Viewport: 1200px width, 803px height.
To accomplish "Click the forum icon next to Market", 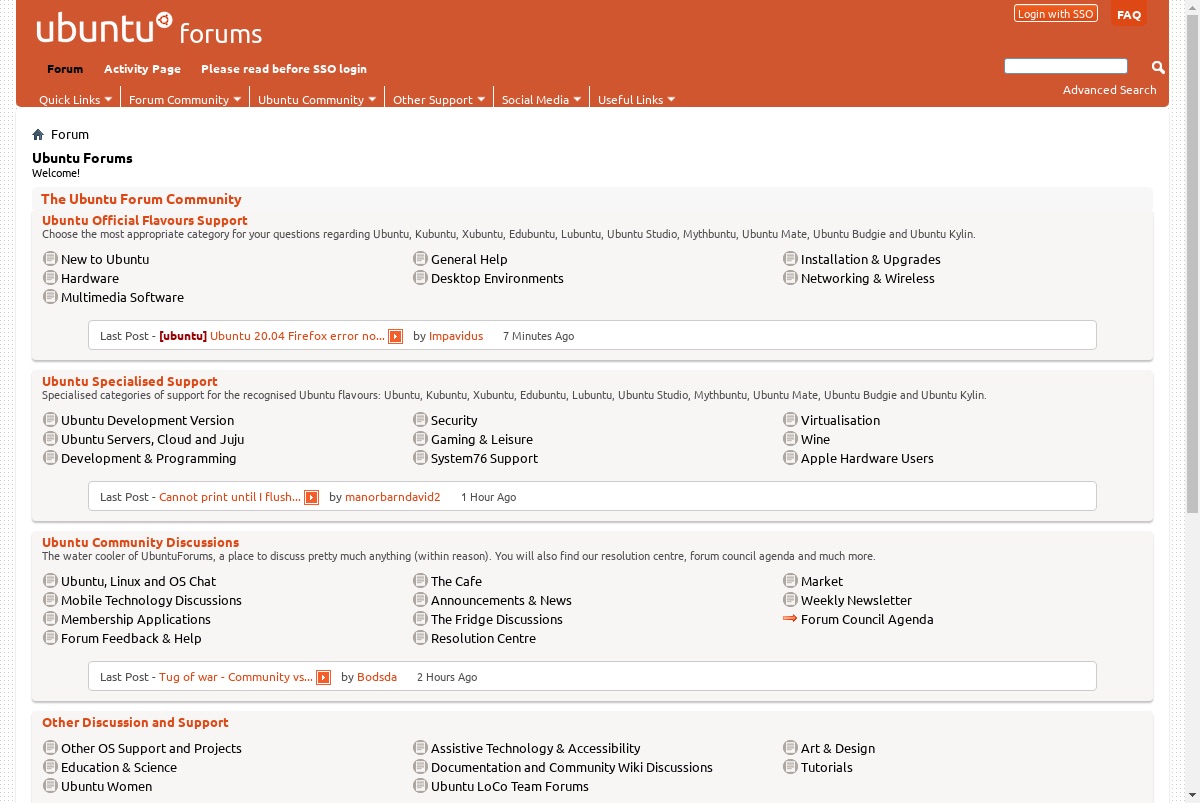I will [790, 580].
